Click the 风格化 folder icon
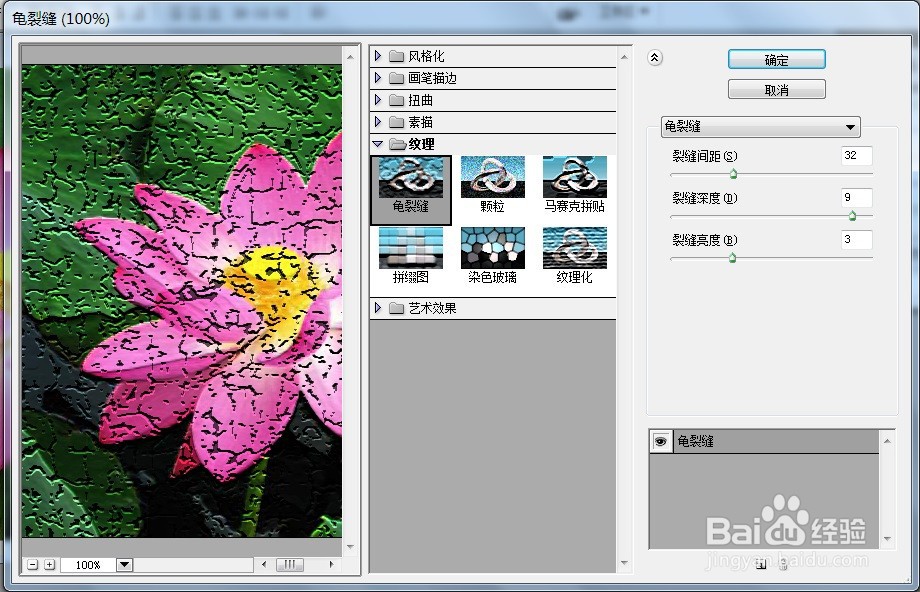The width and height of the screenshot is (920, 592). (x=397, y=56)
